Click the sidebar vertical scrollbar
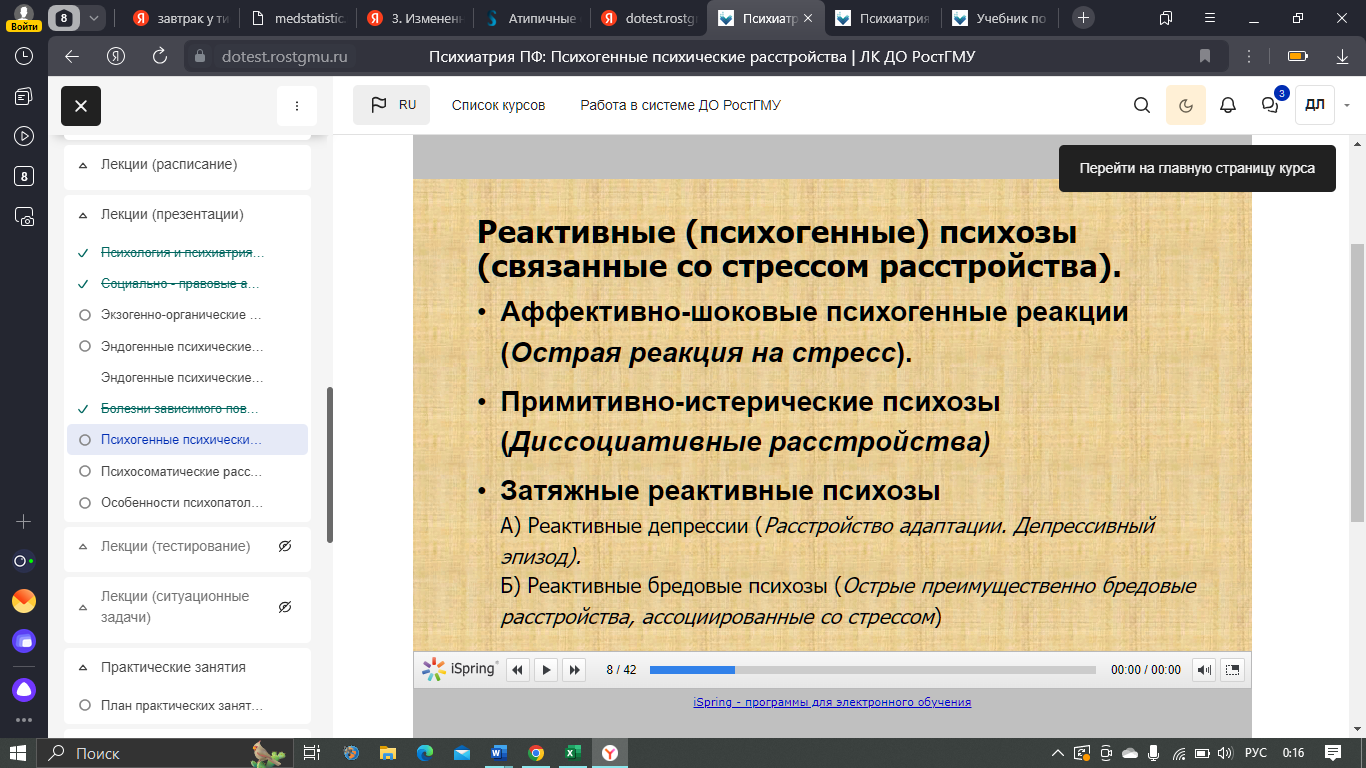The width and height of the screenshot is (1366, 768). 330,465
